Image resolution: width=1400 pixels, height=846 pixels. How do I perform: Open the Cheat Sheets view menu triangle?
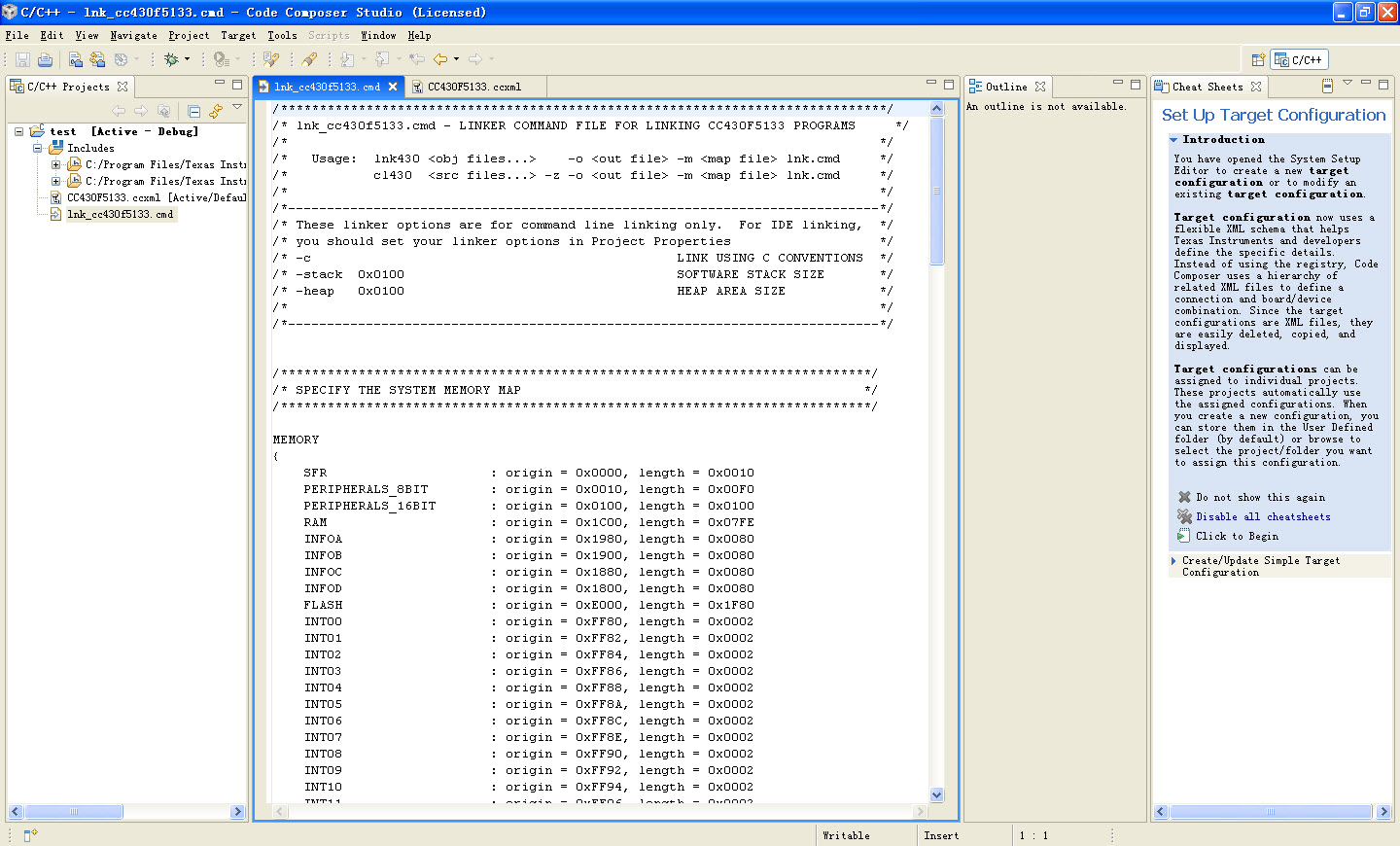pos(1347,83)
